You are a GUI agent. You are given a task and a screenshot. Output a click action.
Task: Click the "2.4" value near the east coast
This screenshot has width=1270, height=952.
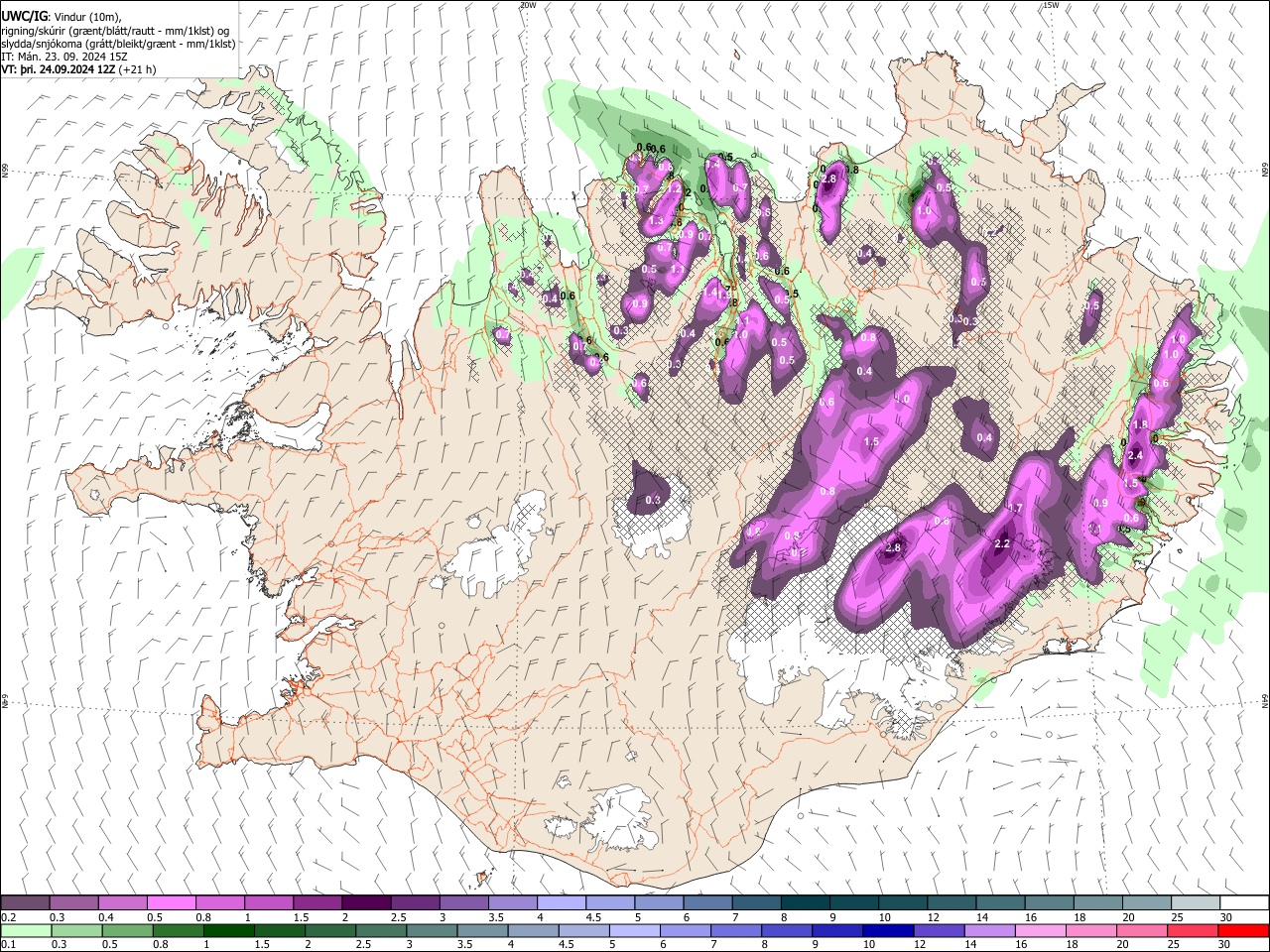click(1136, 455)
